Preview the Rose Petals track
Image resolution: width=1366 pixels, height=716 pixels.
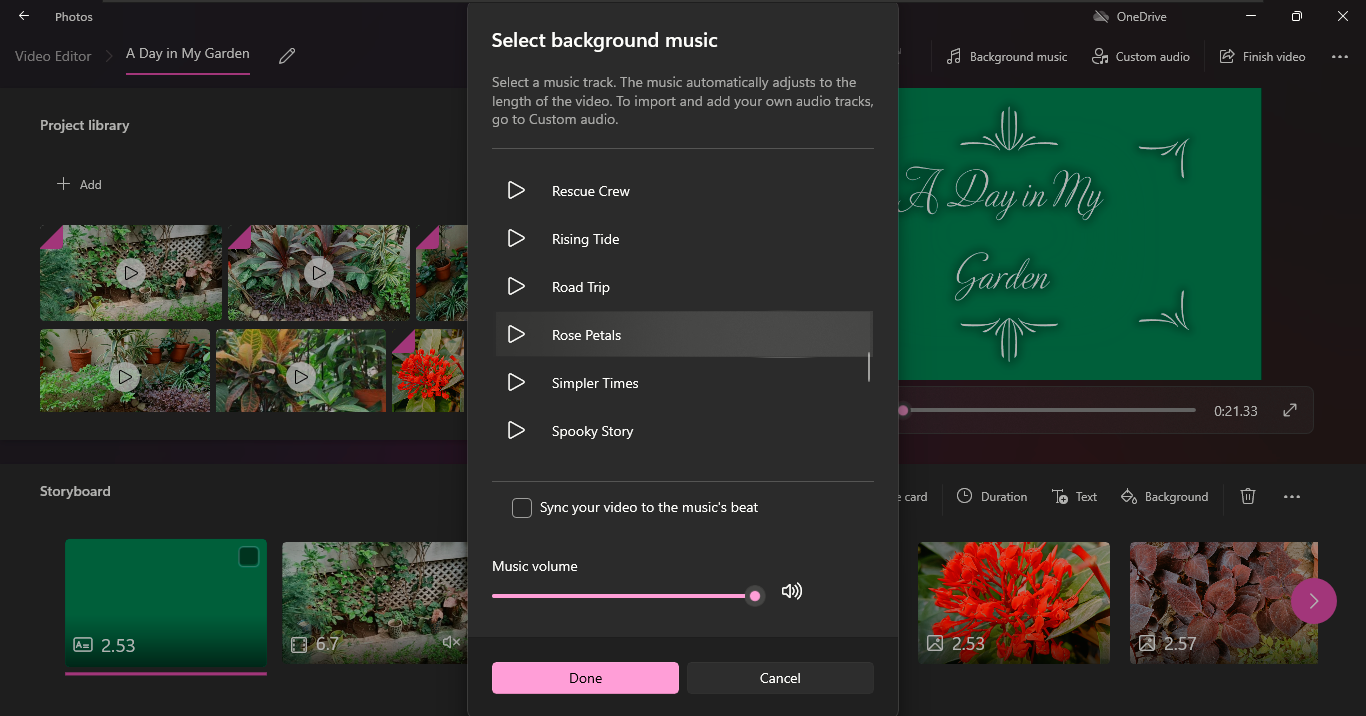[516, 334]
